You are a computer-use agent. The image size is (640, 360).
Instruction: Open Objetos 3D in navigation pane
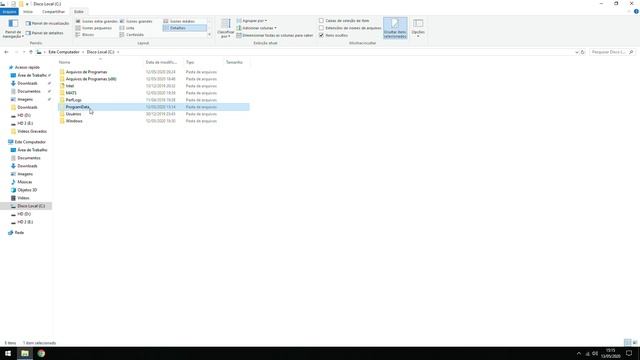27,190
